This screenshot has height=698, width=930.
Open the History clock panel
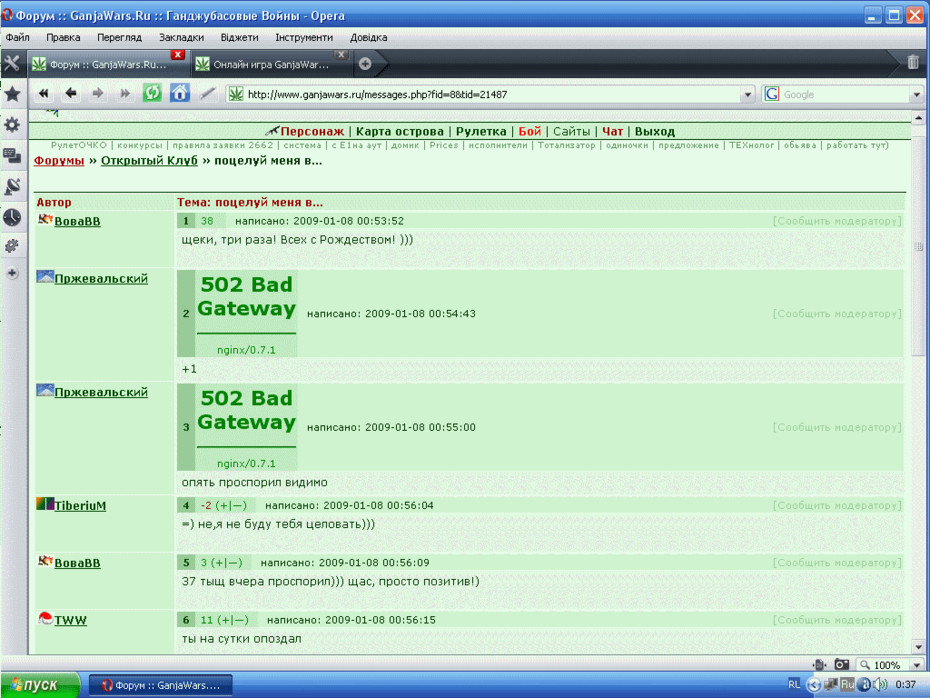(12, 217)
